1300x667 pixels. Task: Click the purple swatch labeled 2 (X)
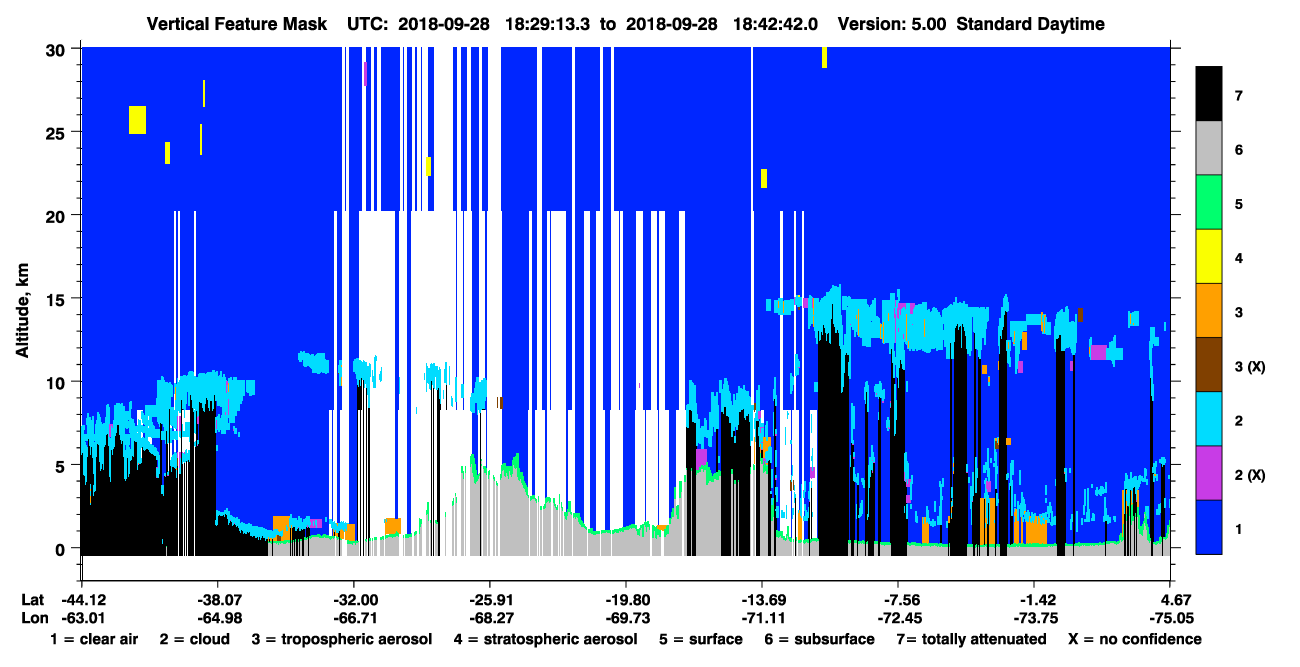click(x=1209, y=473)
